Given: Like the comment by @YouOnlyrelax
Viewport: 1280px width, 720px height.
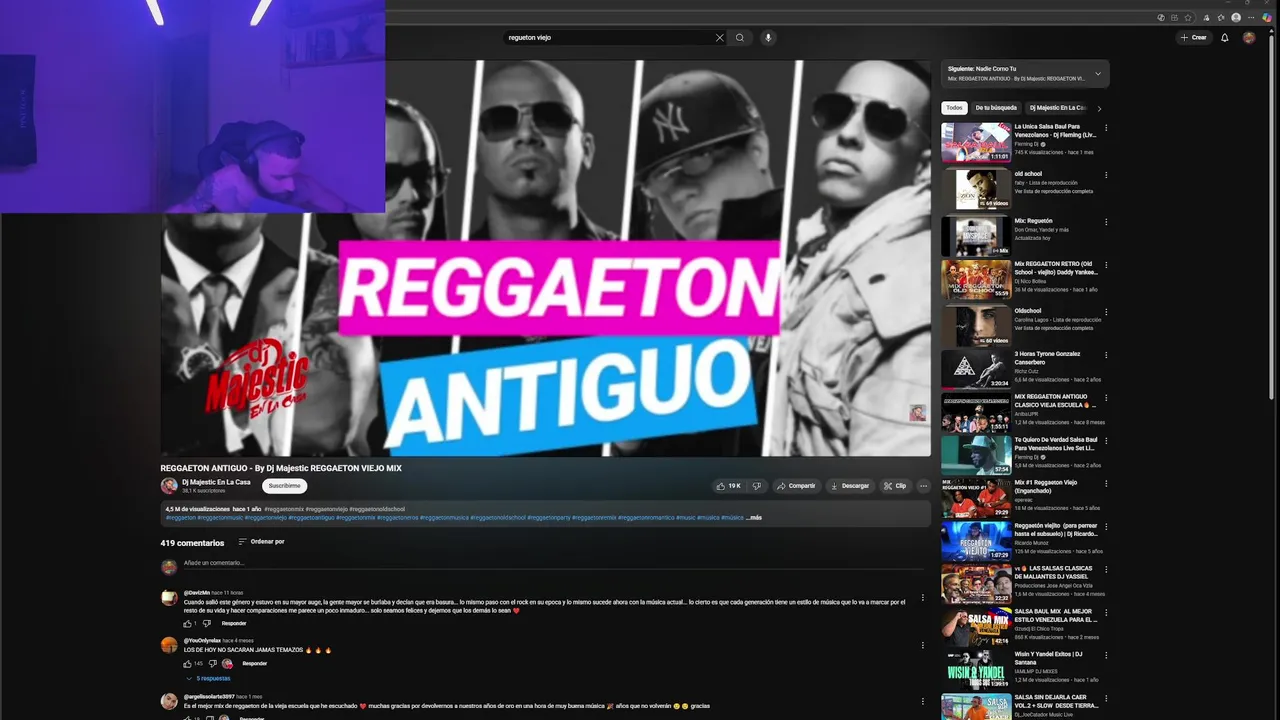Looking at the screenshot, I should coord(187,663).
